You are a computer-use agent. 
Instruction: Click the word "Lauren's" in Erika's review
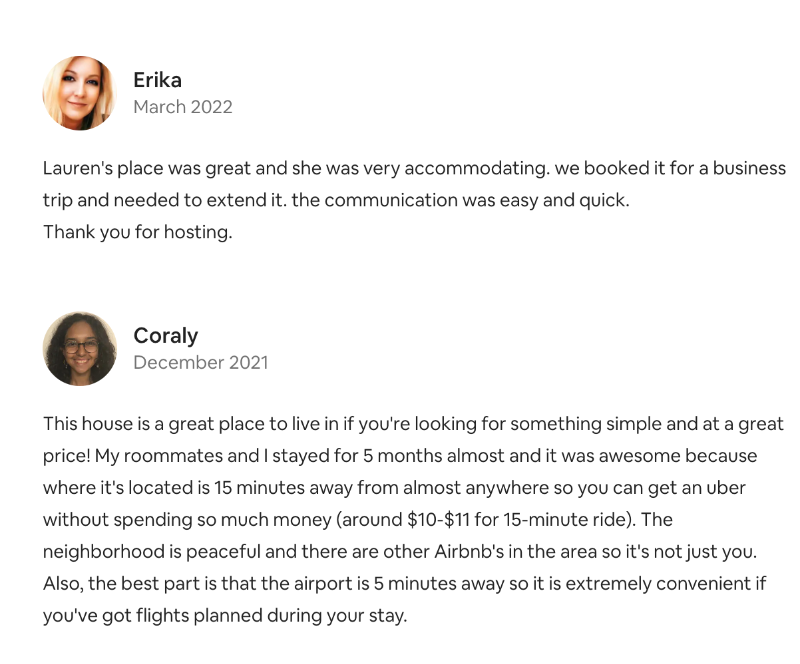coord(78,168)
